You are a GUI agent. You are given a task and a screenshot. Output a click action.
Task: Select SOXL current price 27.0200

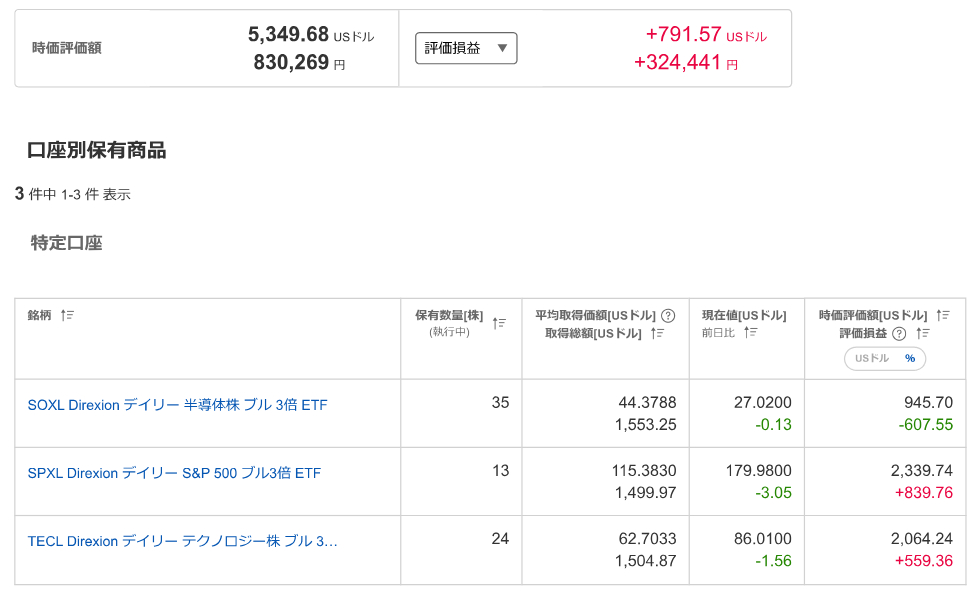coord(763,403)
